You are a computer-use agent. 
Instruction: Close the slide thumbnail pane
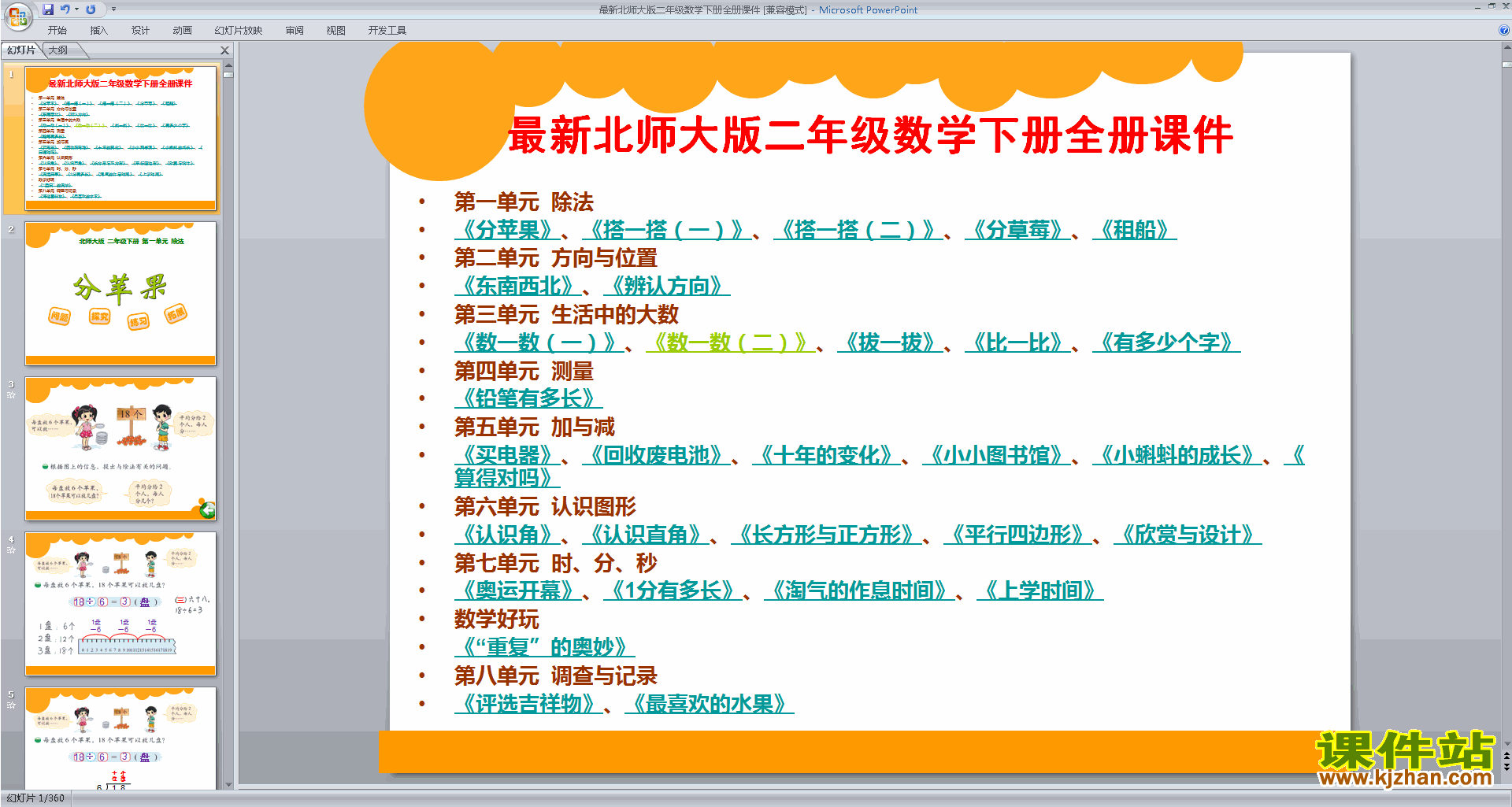[224, 50]
